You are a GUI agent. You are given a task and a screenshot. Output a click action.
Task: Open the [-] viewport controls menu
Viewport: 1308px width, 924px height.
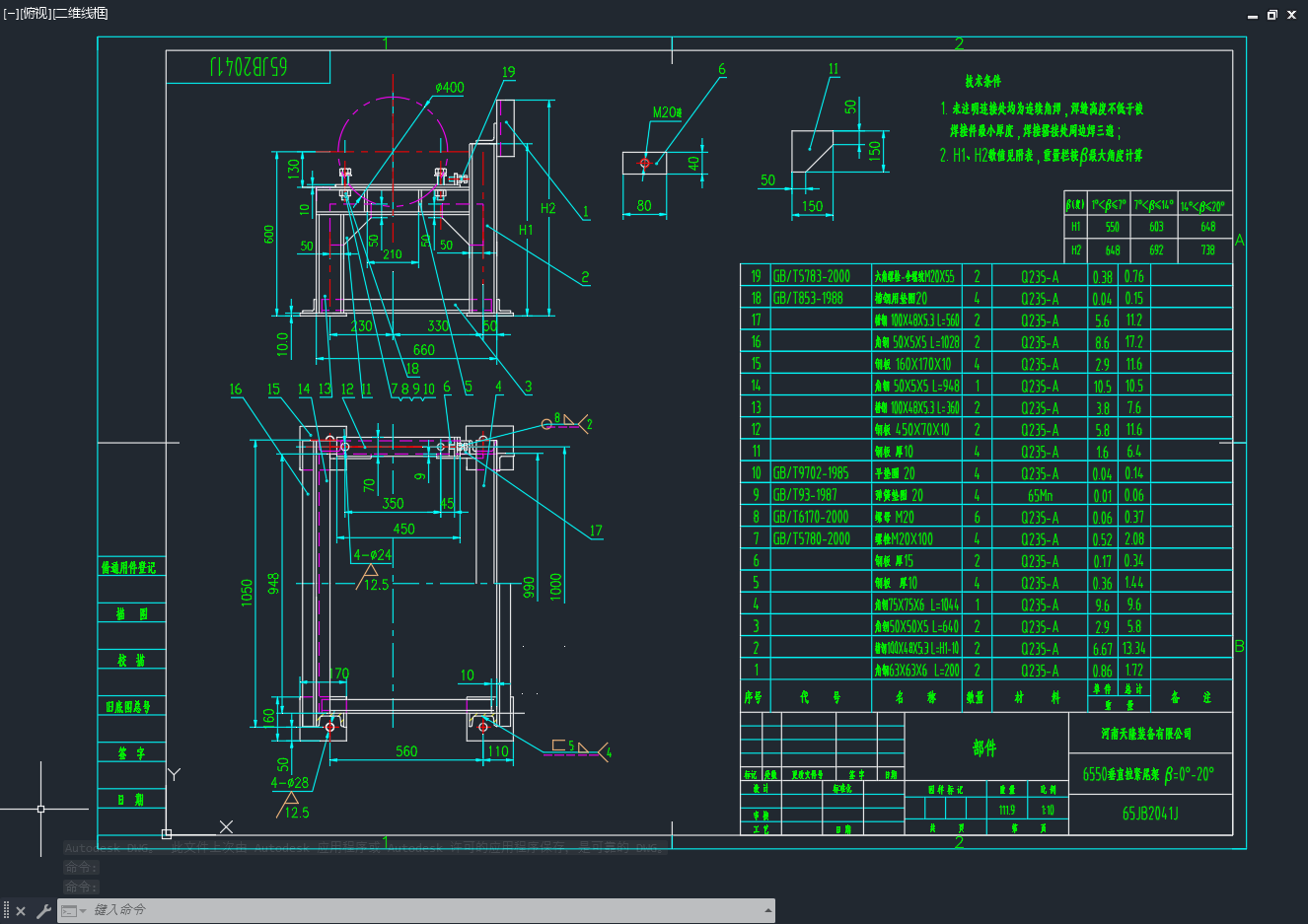(11, 13)
